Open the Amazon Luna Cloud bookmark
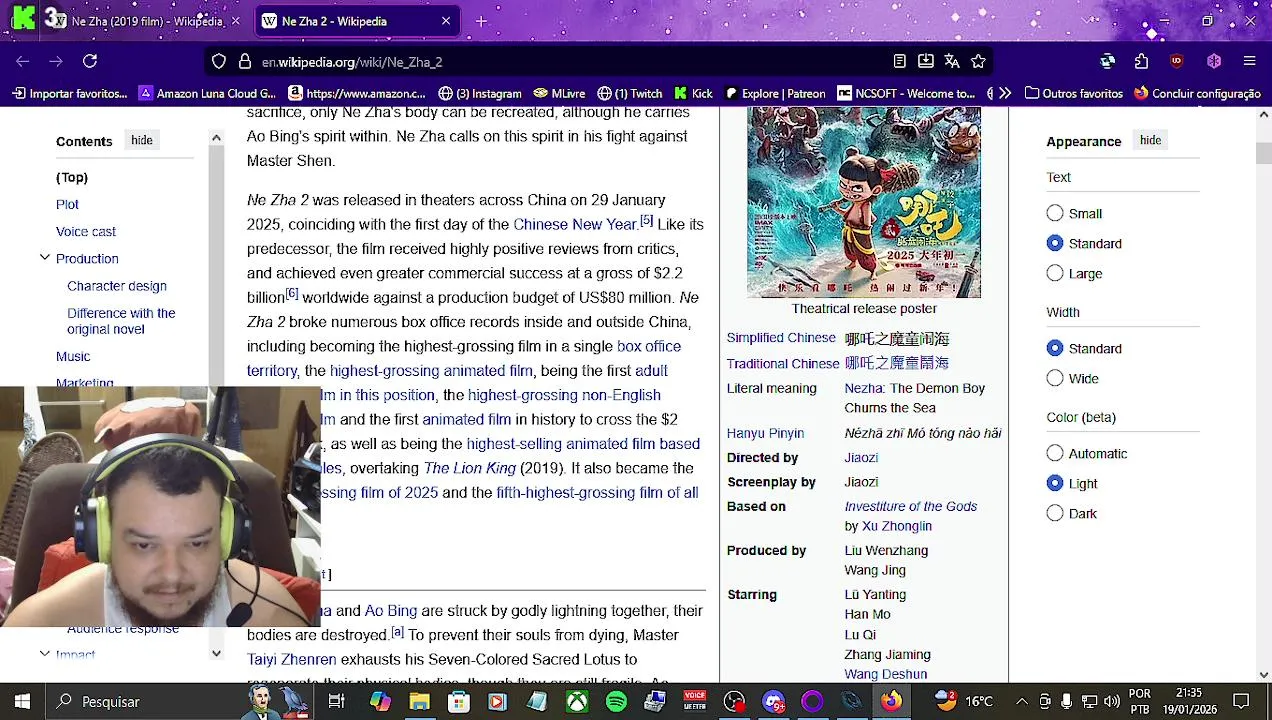Viewport: 1272px width, 720px height. tap(207, 93)
